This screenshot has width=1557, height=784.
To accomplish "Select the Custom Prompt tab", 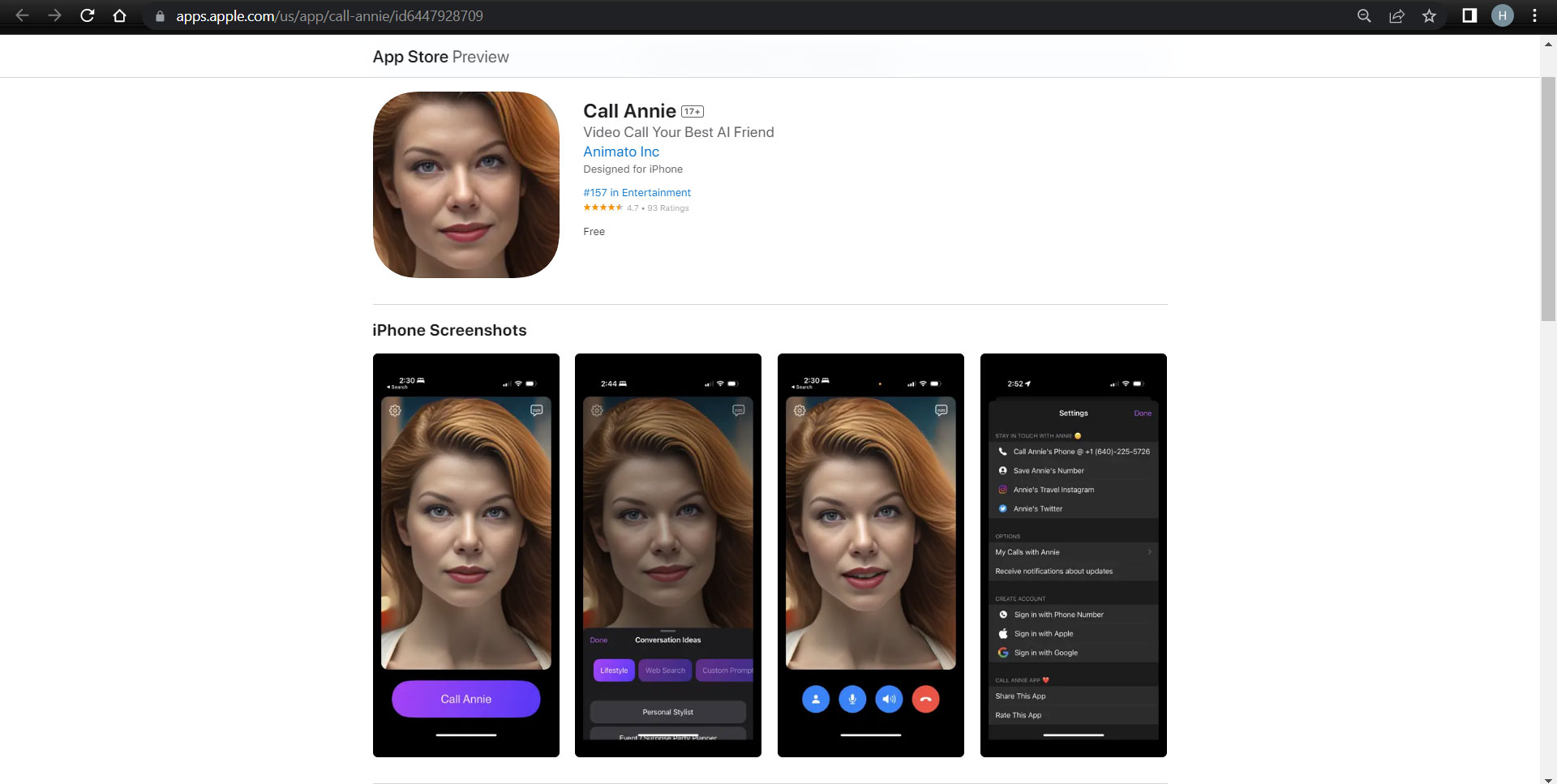I will (x=724, y=670).
